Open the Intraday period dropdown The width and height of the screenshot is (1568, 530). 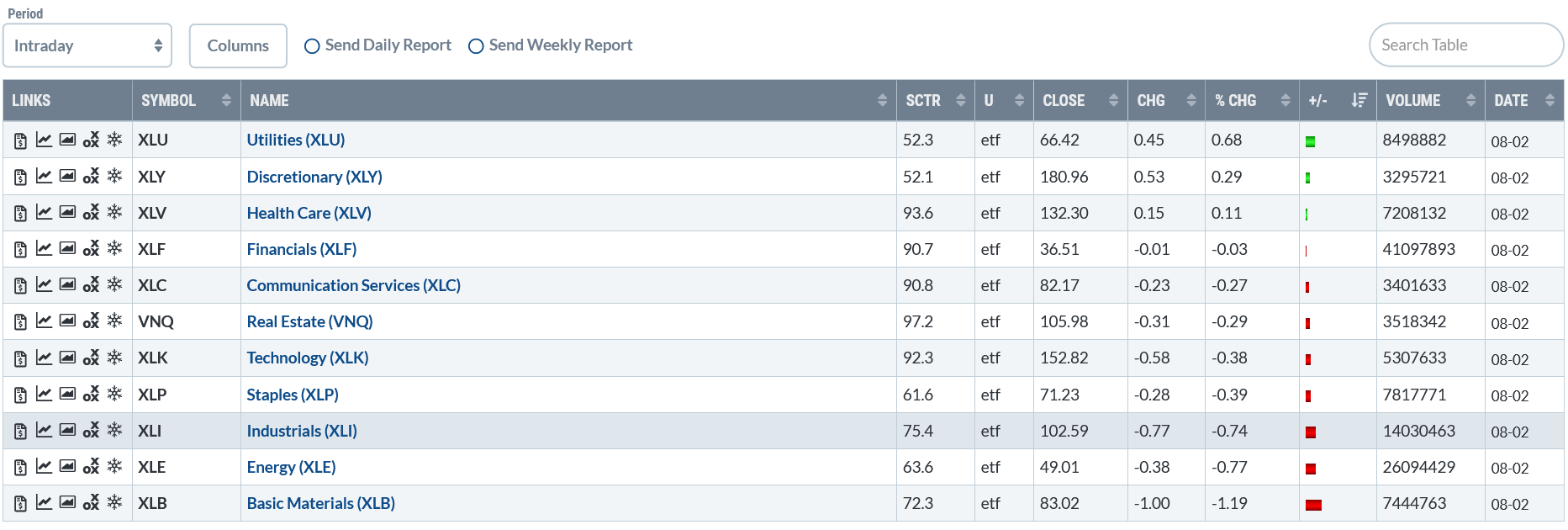pos(87,45)
